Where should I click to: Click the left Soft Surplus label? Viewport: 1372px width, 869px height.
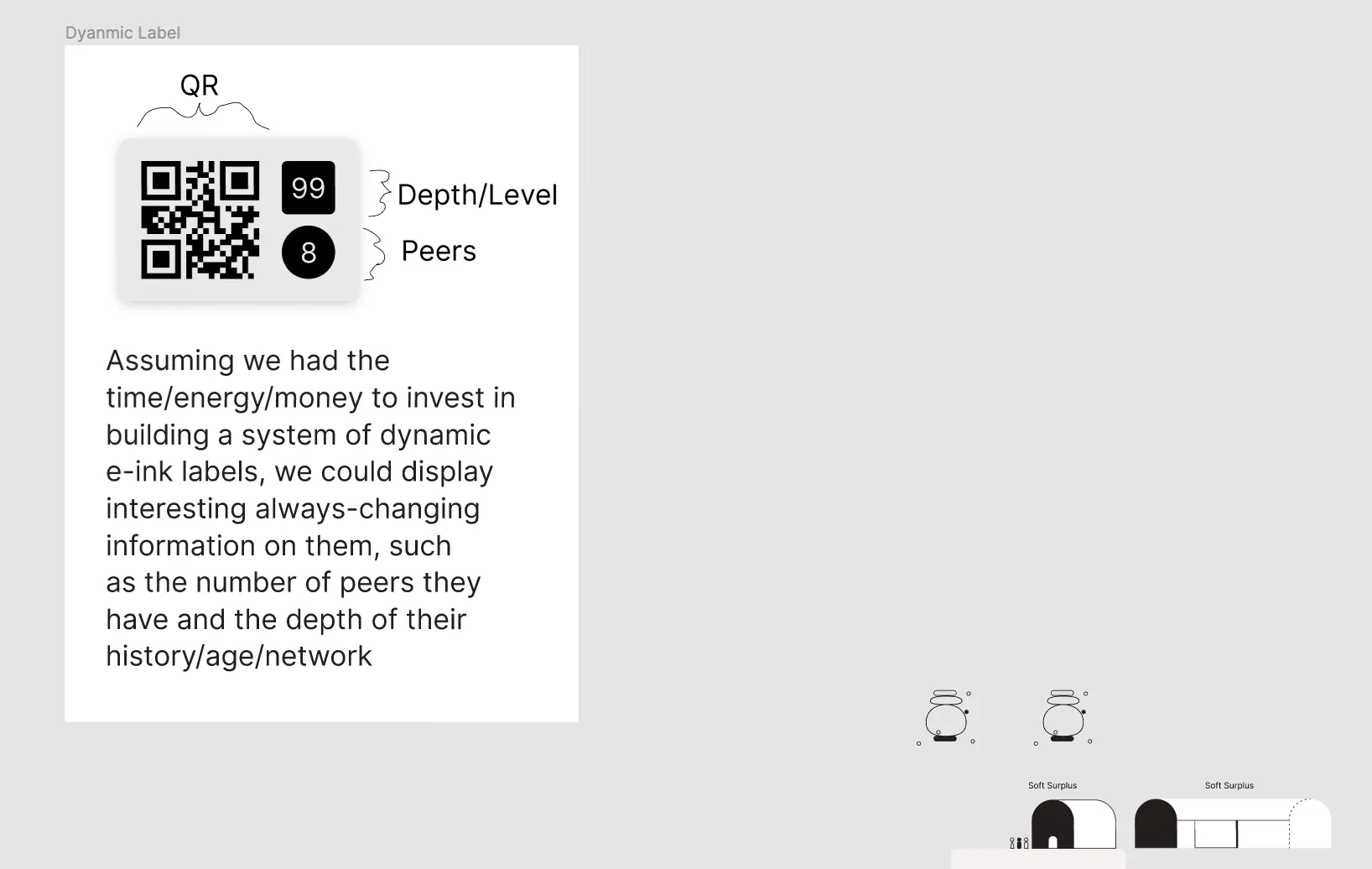1052,786
